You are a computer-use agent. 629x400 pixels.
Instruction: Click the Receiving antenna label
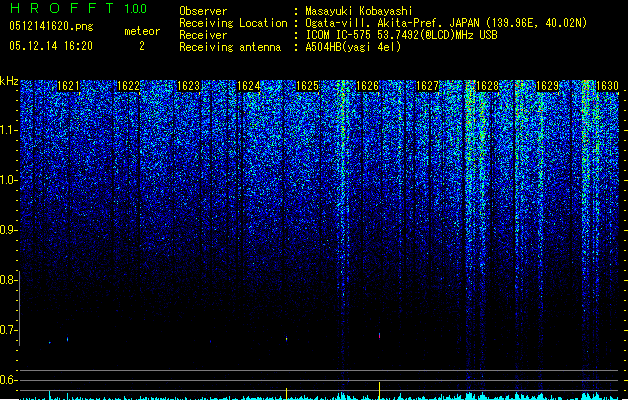click(x=230, y=47)
